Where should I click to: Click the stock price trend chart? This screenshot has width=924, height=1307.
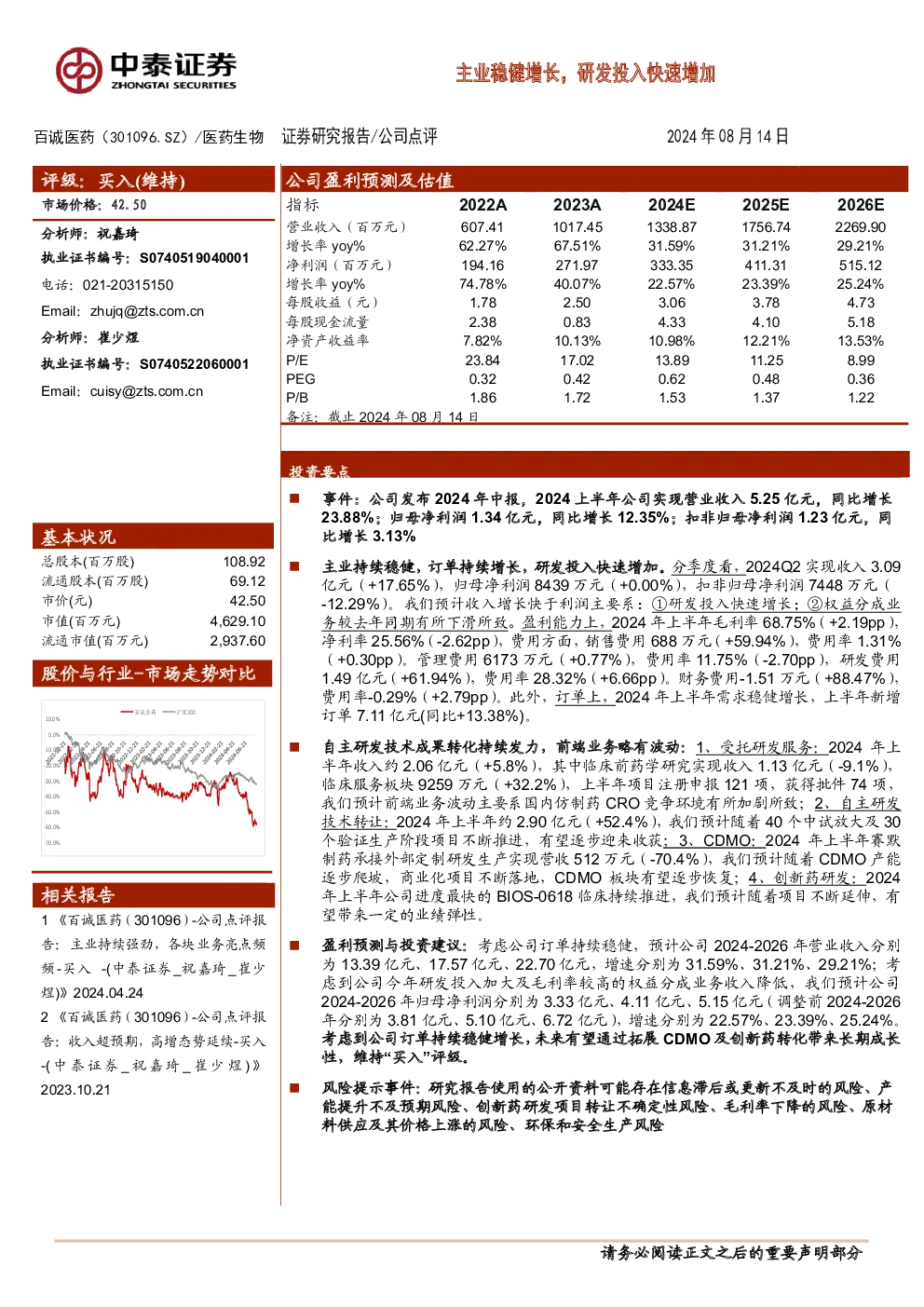(x=153, y=778)
